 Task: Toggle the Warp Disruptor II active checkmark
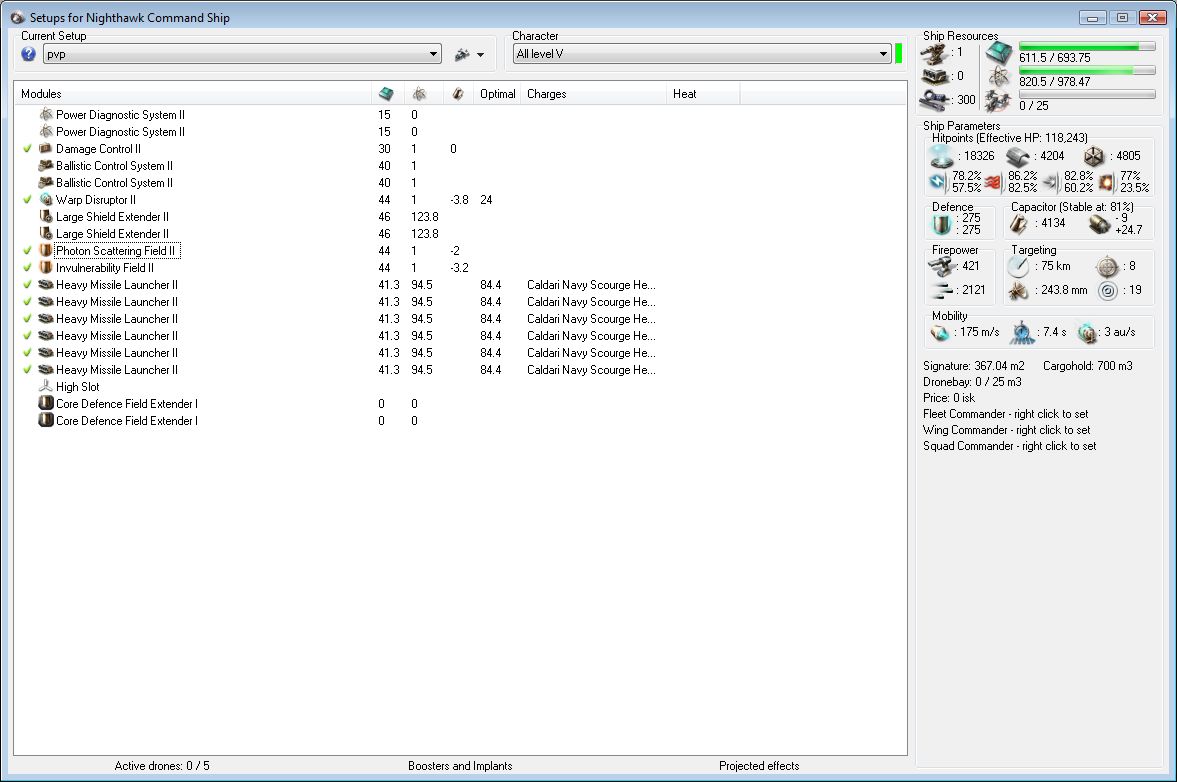[28, 200]
